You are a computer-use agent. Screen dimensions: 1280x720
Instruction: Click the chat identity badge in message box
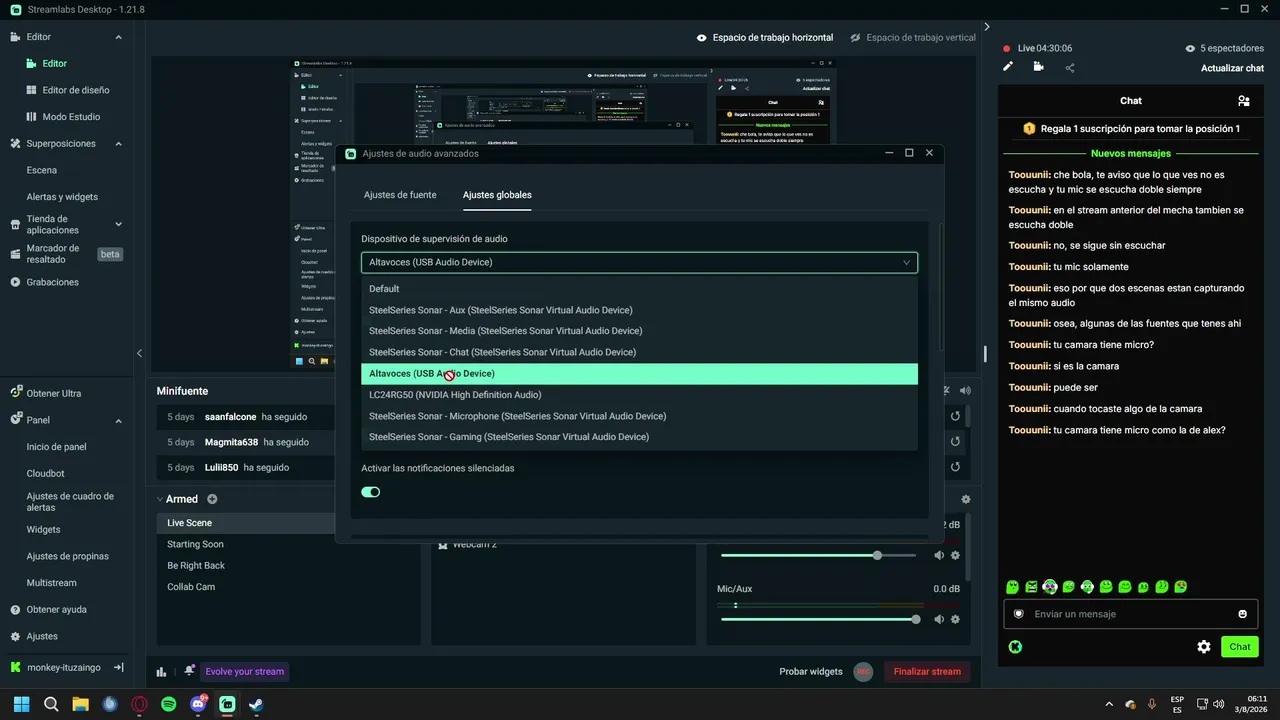tap(1019, 614)
